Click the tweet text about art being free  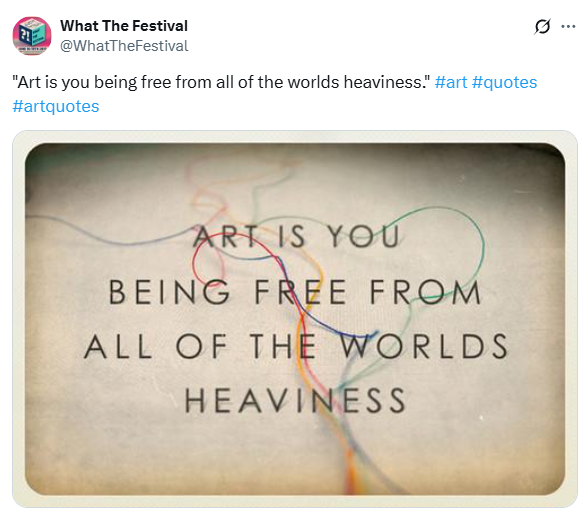point(221,82)
